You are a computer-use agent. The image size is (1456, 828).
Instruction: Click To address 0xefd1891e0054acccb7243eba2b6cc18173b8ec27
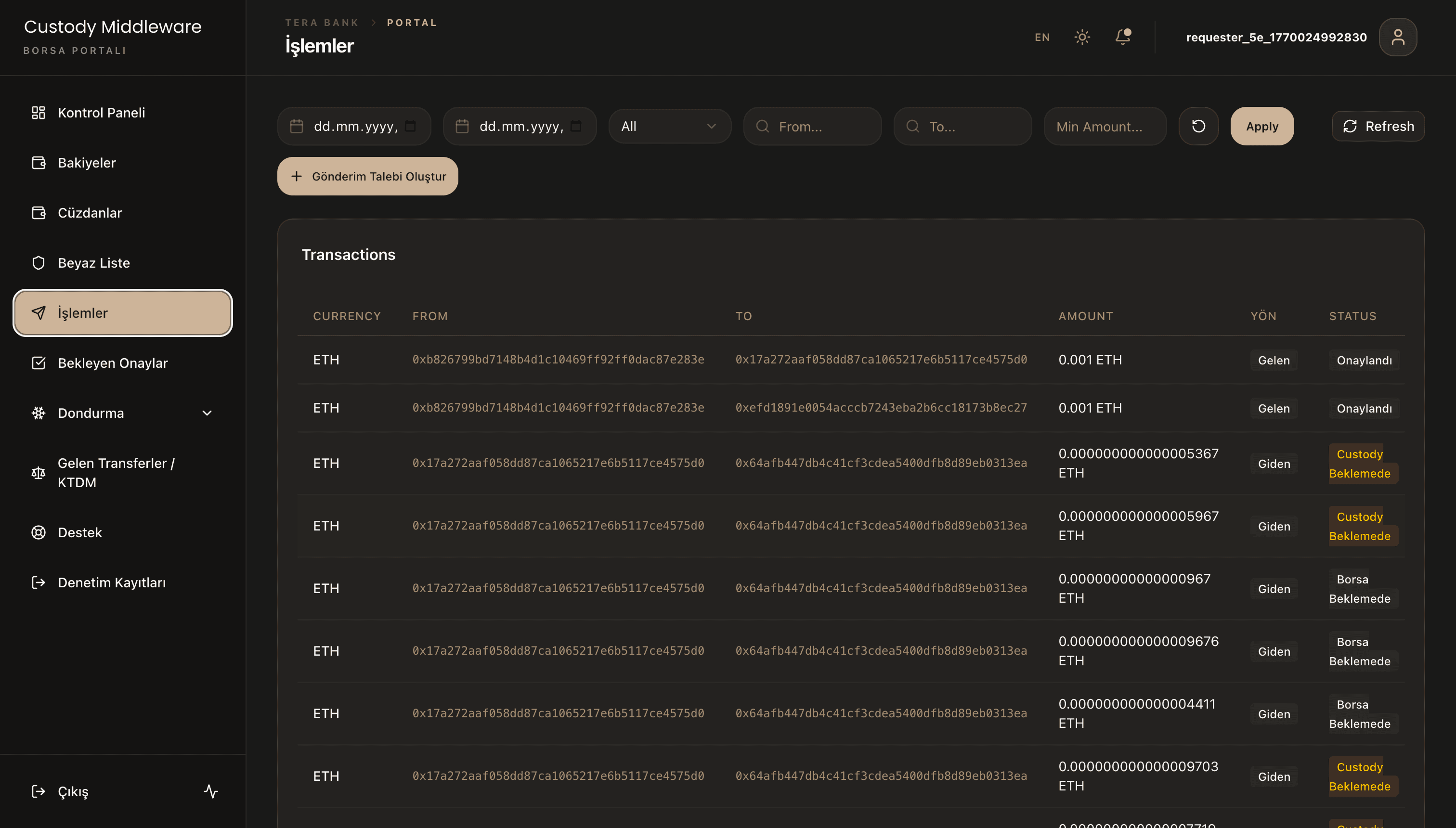[x=881, y=408]
